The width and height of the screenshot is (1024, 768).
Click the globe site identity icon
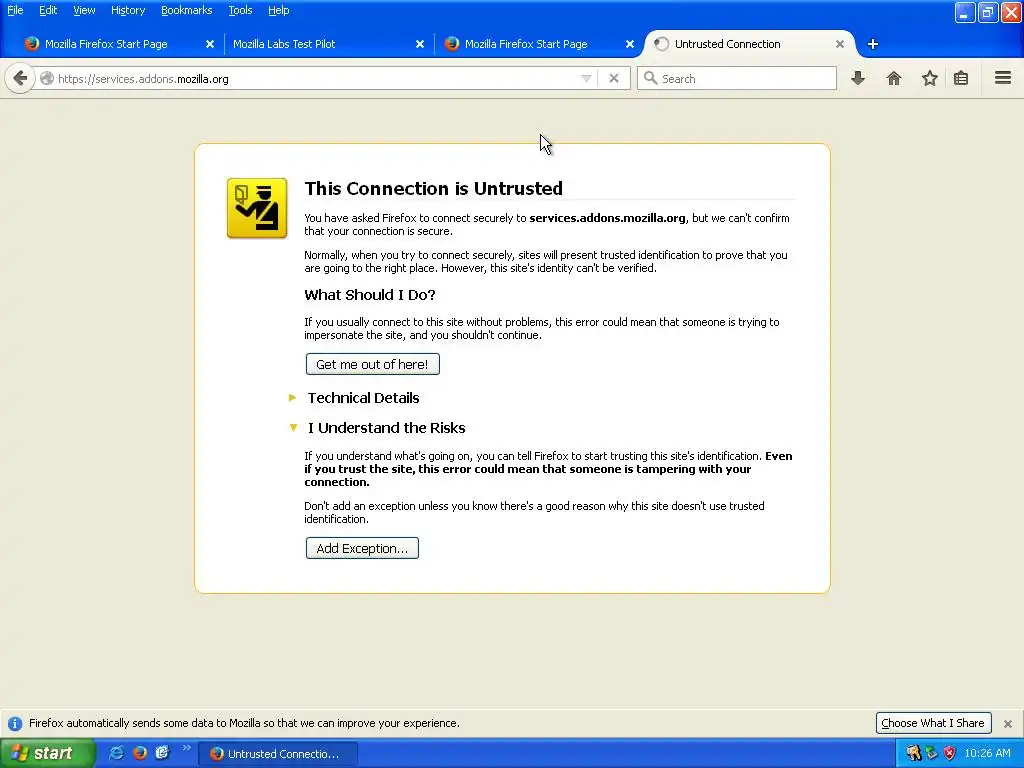pyautogui.click(x=47, y=79)
